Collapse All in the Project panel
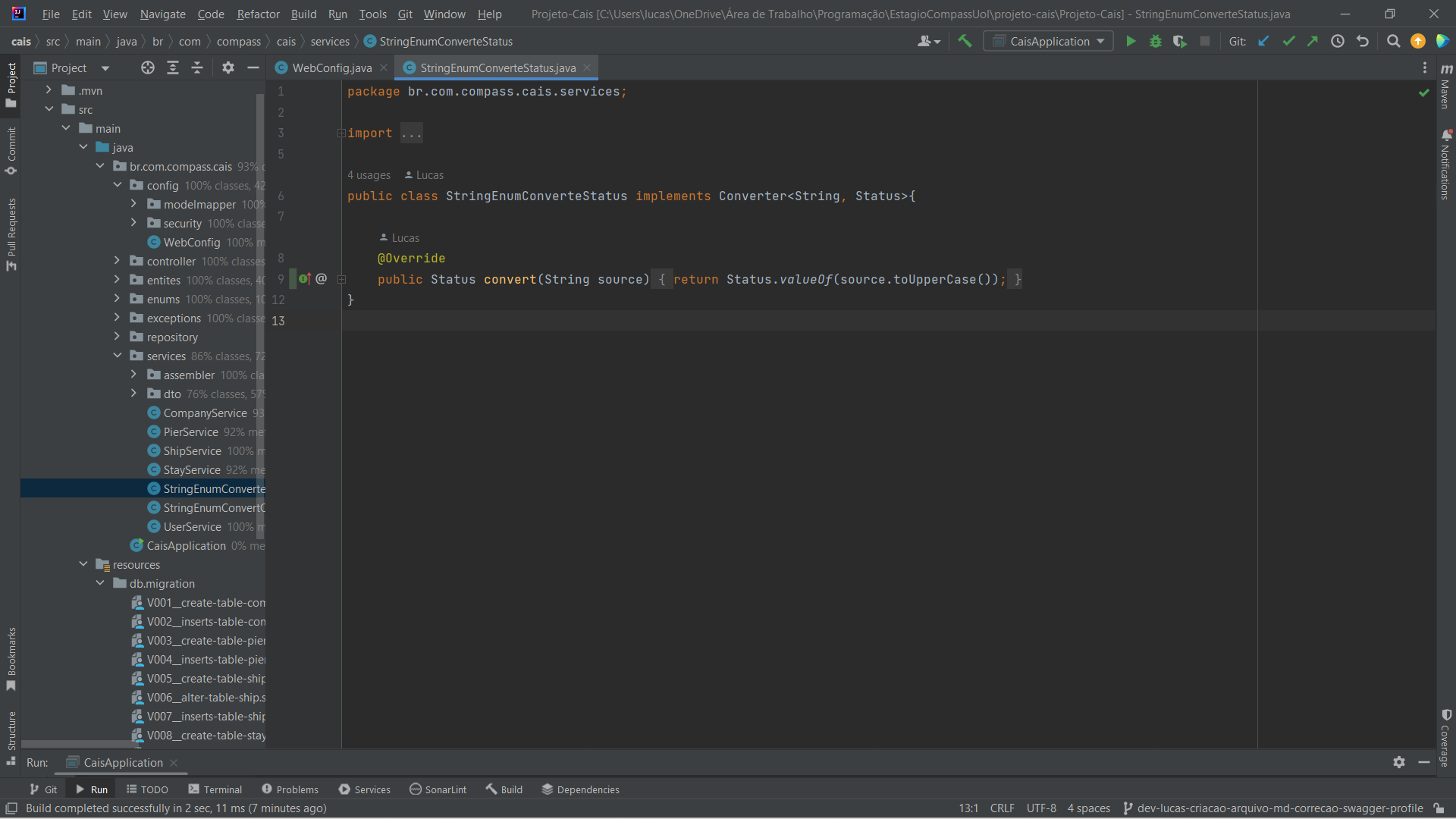Viewport: 1456px width, 819px height. 197,67
